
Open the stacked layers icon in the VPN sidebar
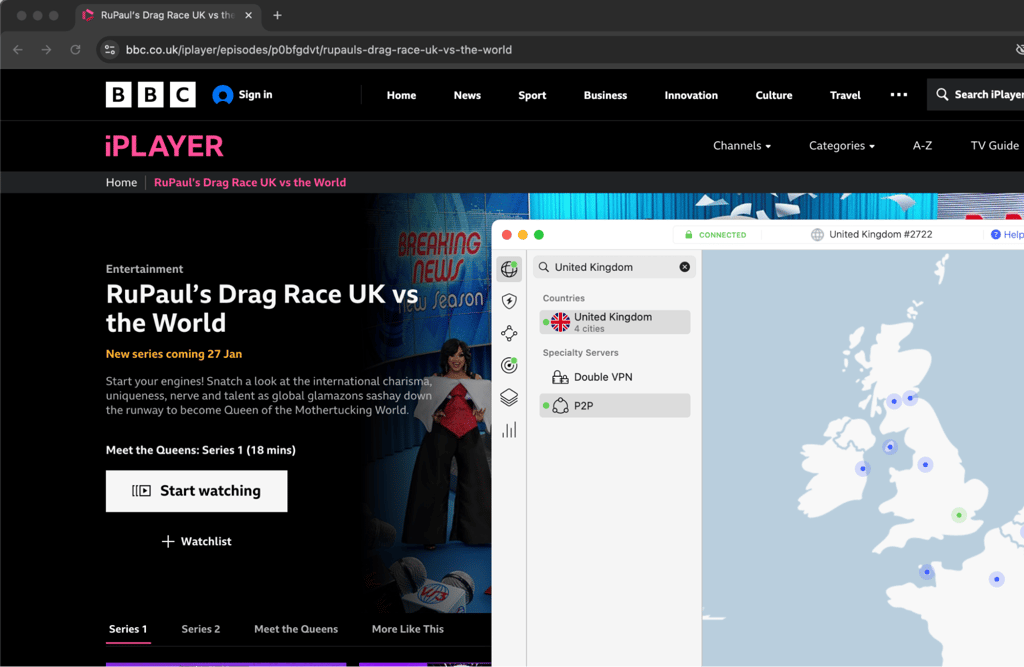[509, 397]
